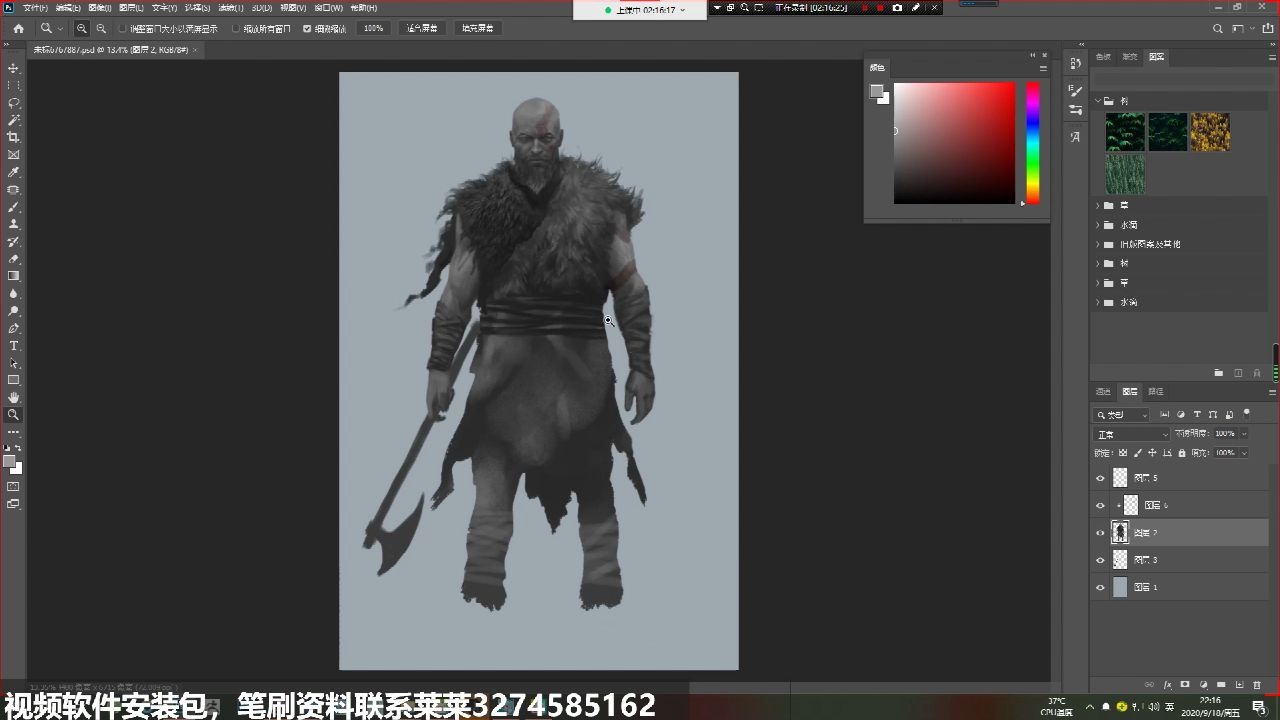Click the zoom in magnifier in options bar
1280x720 pixels.
coord(82,29)
